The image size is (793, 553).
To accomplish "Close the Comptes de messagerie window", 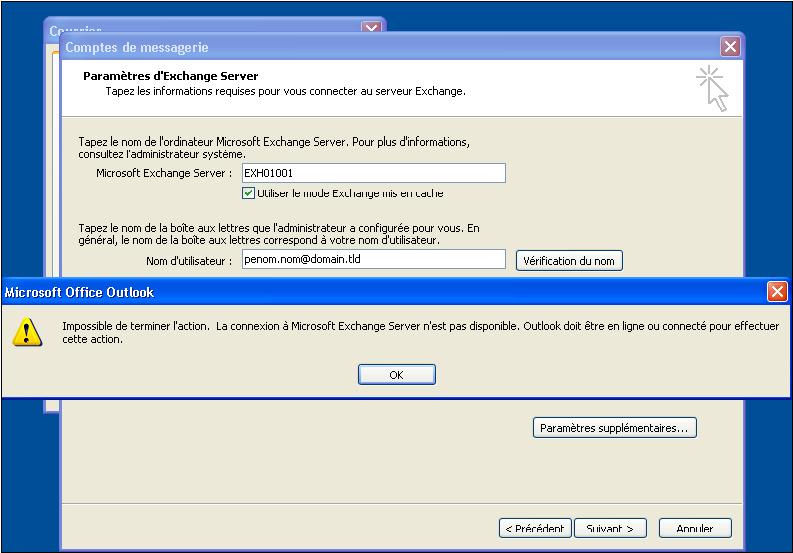I will [730, 47].
